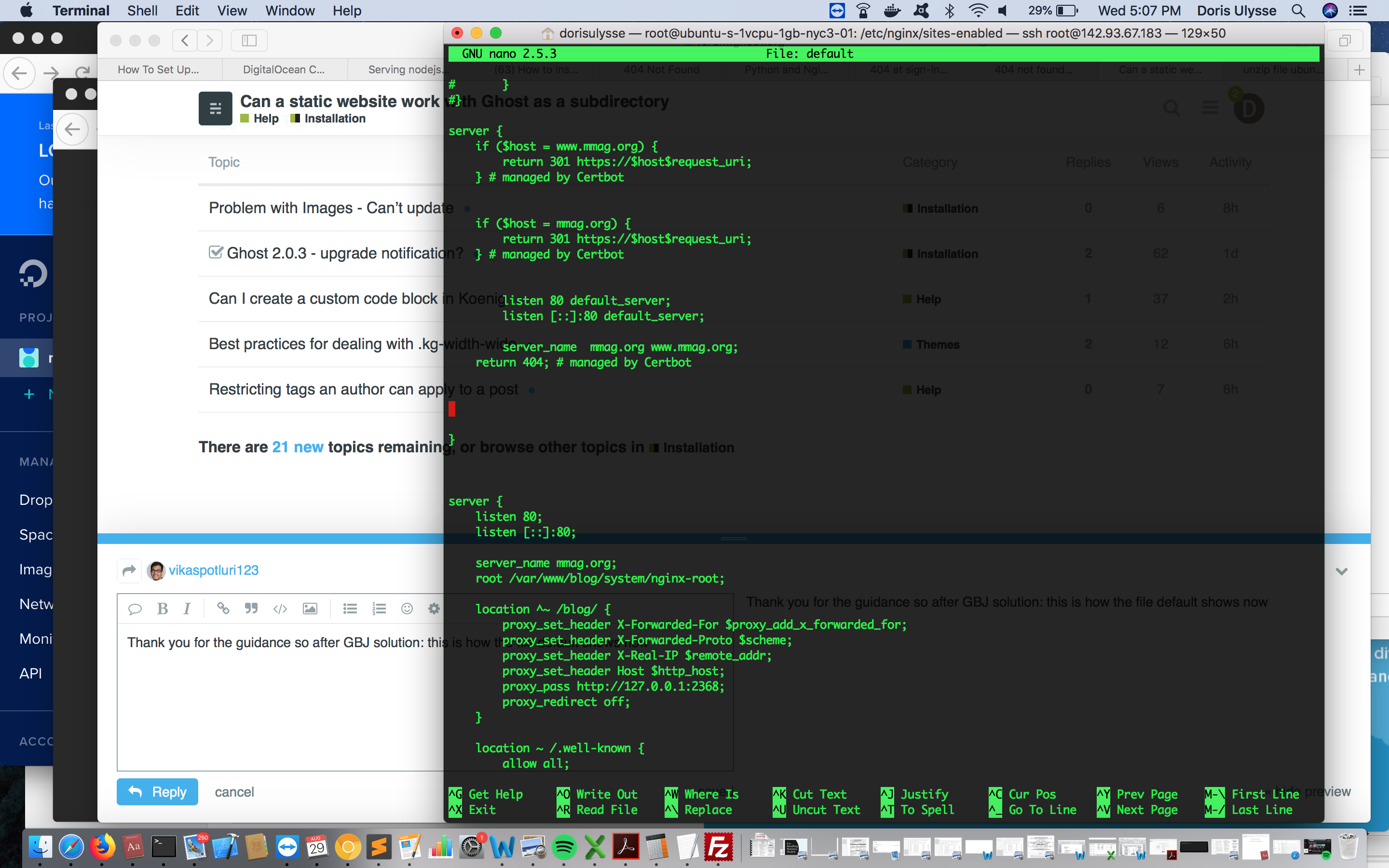Open TeamViewer from the Dock
1389x868 pixels.
(287, 847)
